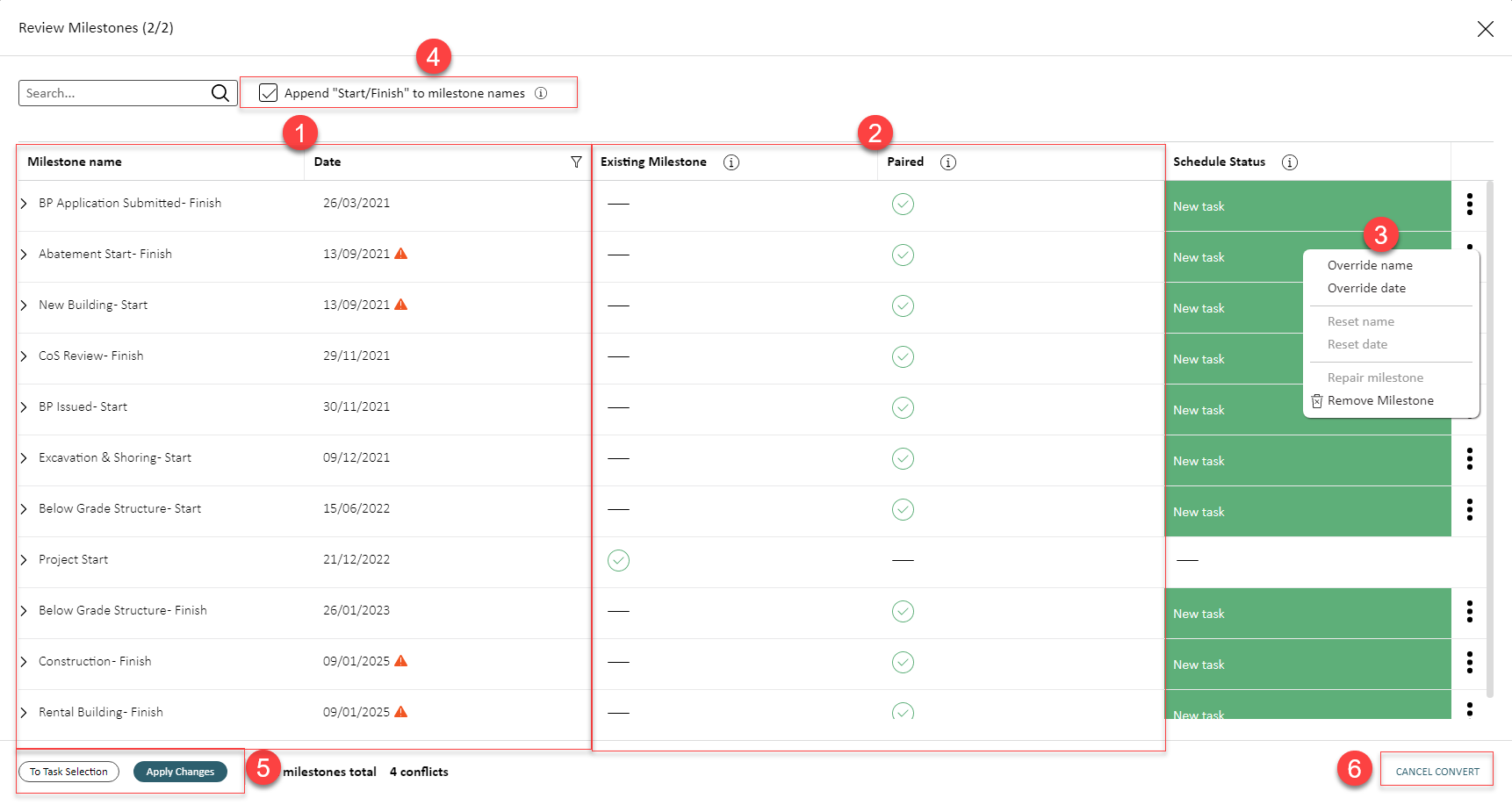Expand the CoS Review- Finish row
Image resolution: width=1512 pixels, height=805 pixels.
24,356
